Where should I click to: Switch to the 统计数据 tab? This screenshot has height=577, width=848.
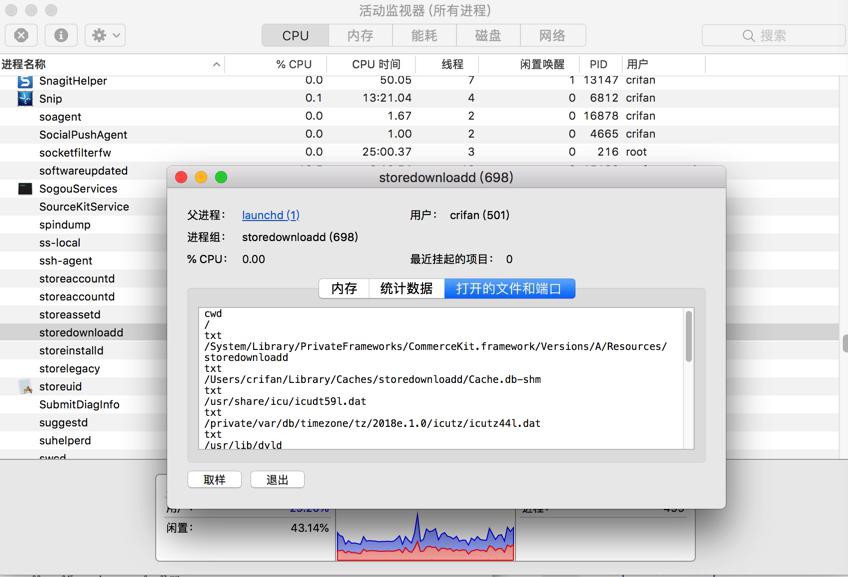406,289
